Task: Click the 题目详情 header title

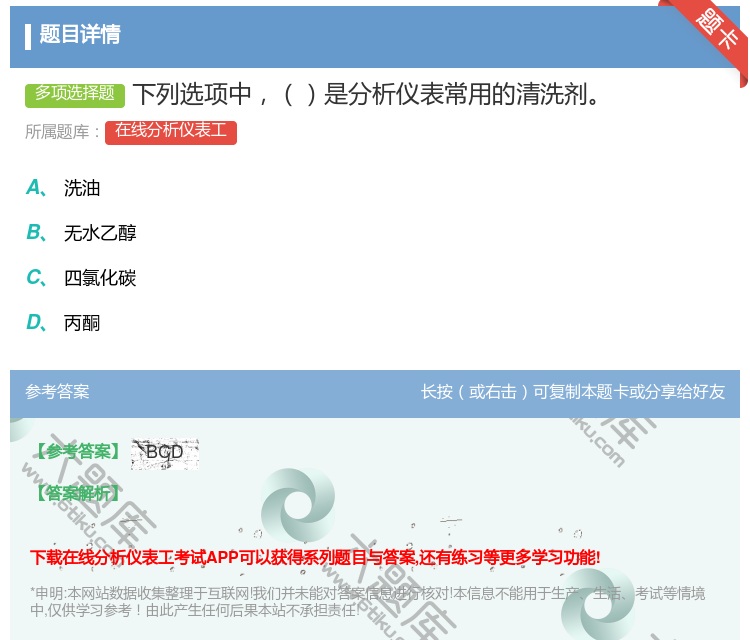Action: click(x=80, y=34)
